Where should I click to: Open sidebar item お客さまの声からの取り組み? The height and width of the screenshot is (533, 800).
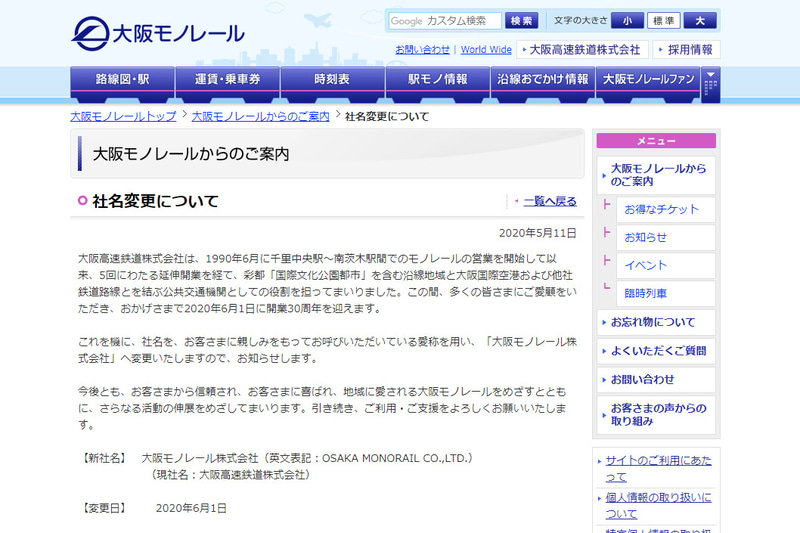click(656, 415)
